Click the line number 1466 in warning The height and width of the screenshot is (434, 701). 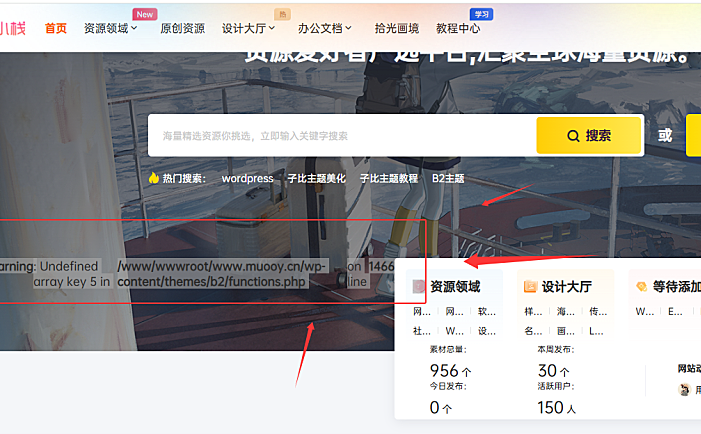[x=381, y=266]
